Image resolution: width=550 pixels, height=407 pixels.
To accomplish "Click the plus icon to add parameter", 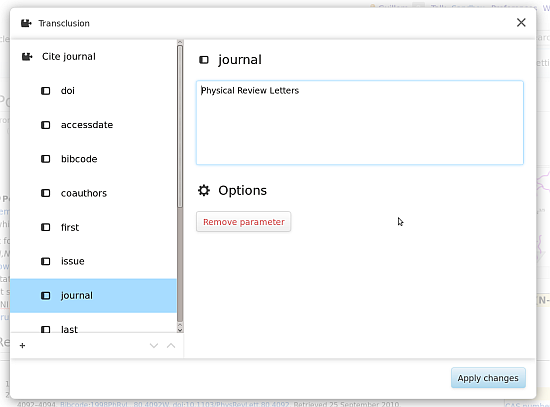I will [22, 346].
